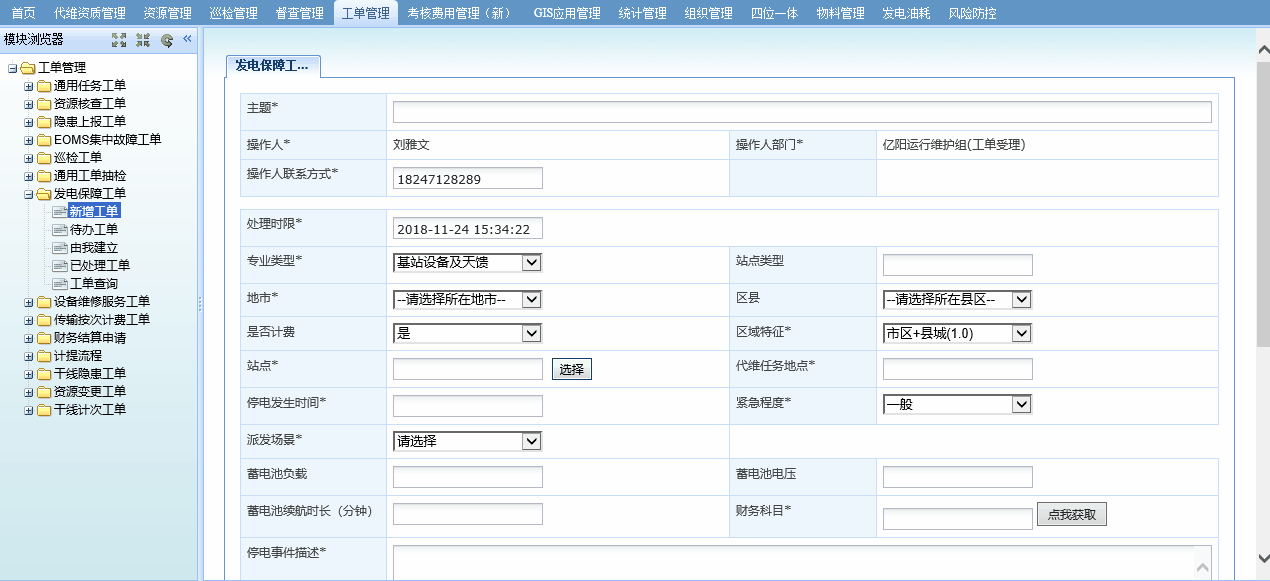
Task: Click the 代维任务地点 input field
Action: pyautogui.click(x=958, y=369)
